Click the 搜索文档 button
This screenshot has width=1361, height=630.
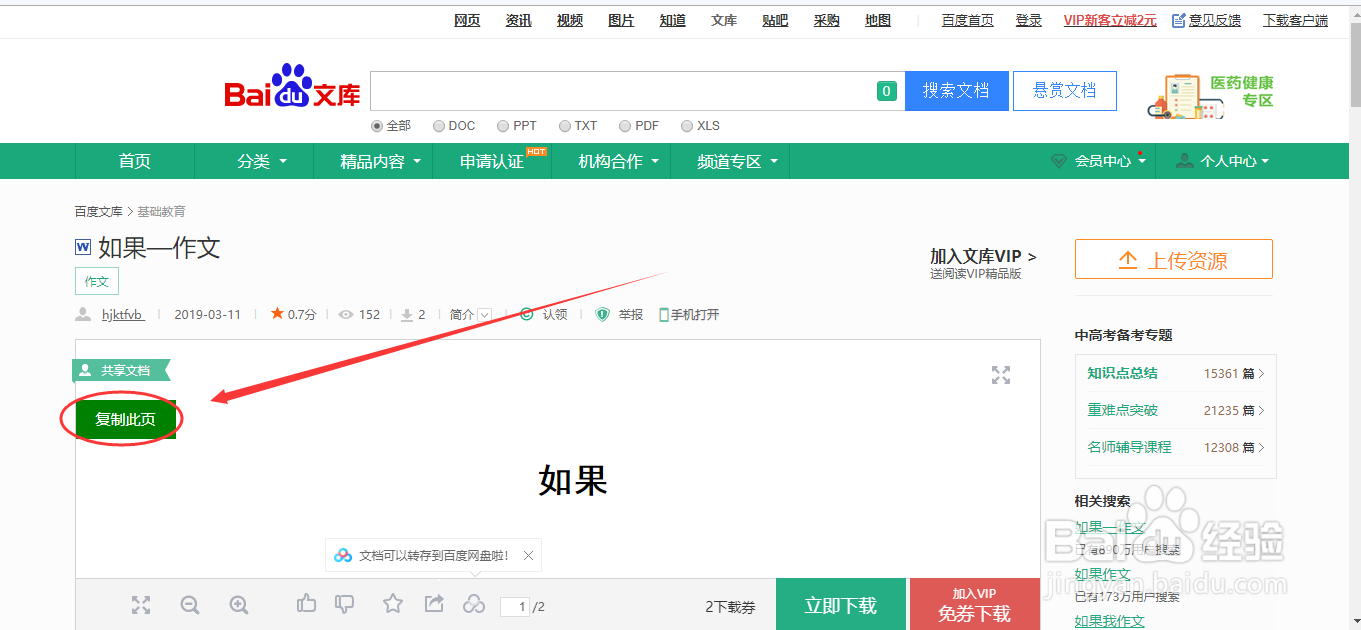(957, 91)
